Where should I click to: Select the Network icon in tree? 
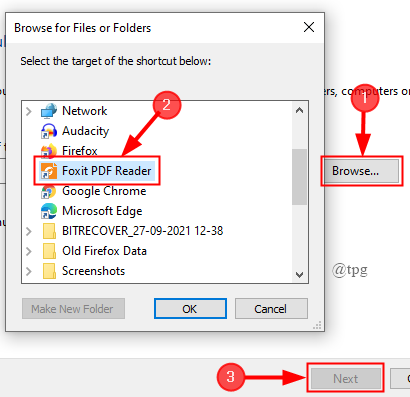pyautogui.click(x=49, y=111)
